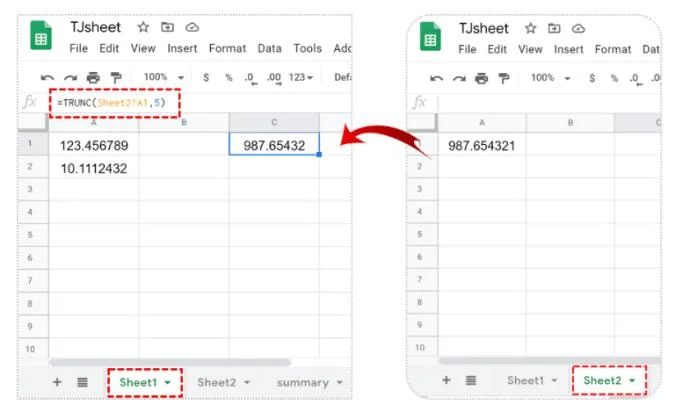Viewport: 690px width, 412px height.
Task: Open View menu in left window
Action: (x=143, y=48)
